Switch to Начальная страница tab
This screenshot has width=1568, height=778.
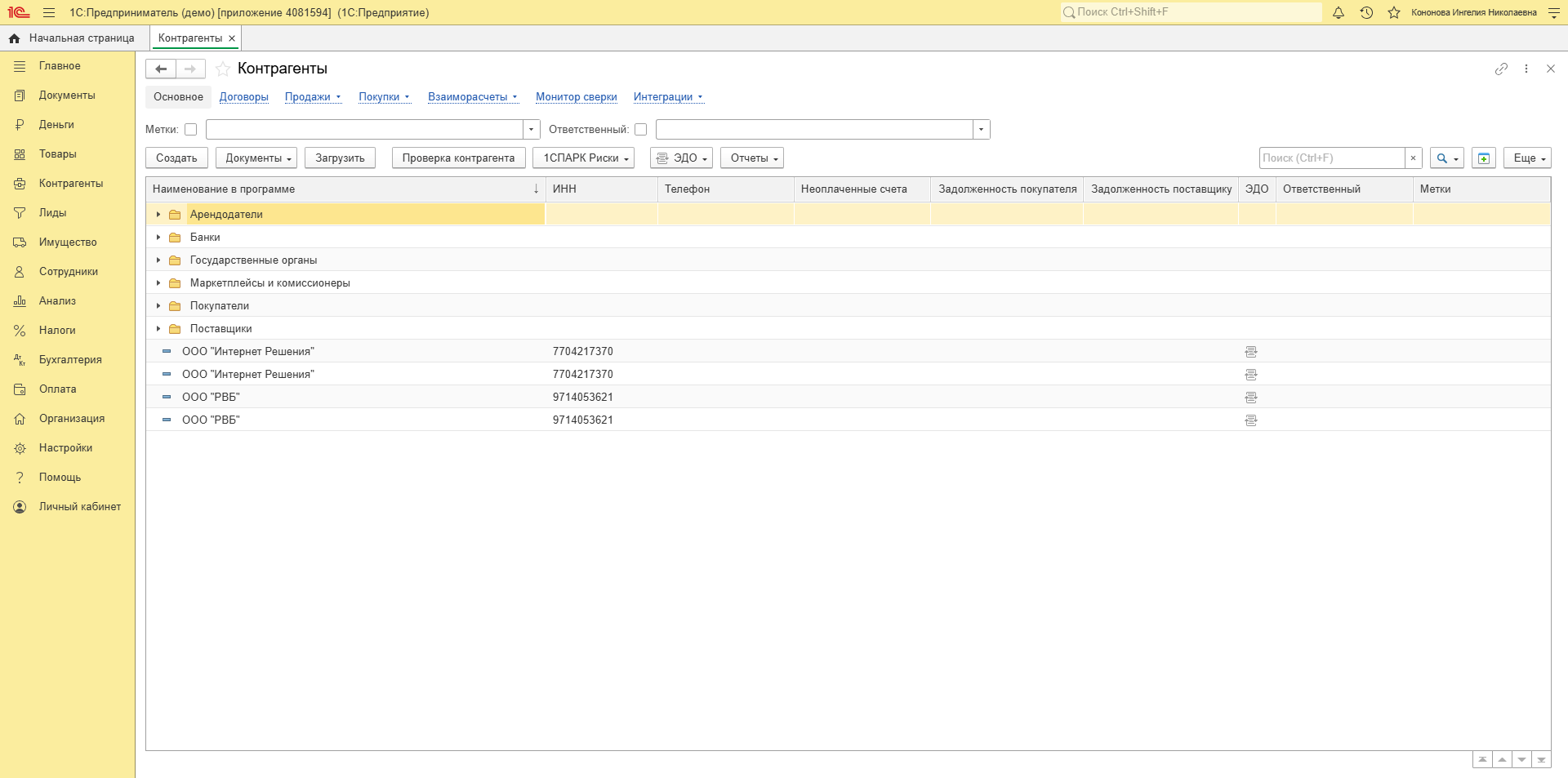coord(72,38)
